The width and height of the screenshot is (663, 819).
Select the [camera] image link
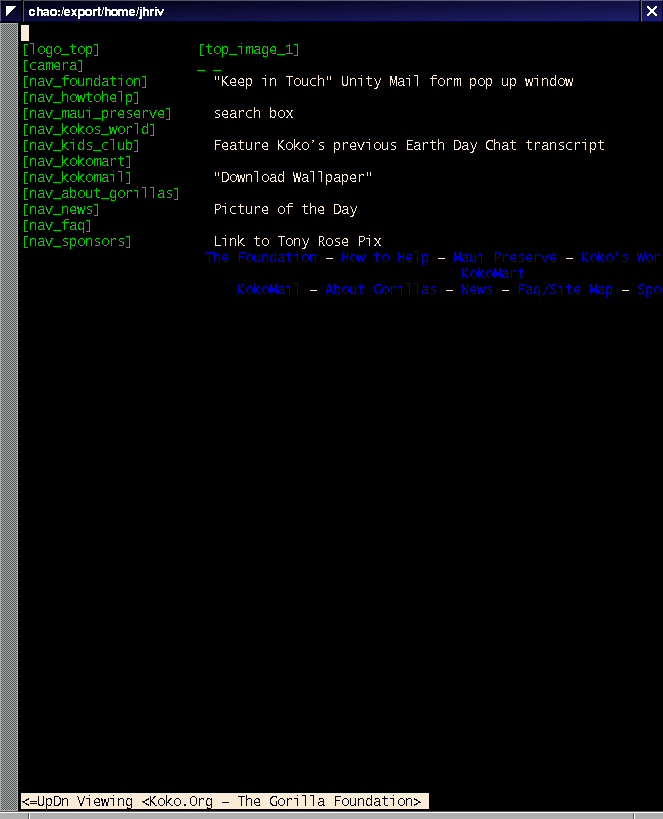tap(53, 66)
